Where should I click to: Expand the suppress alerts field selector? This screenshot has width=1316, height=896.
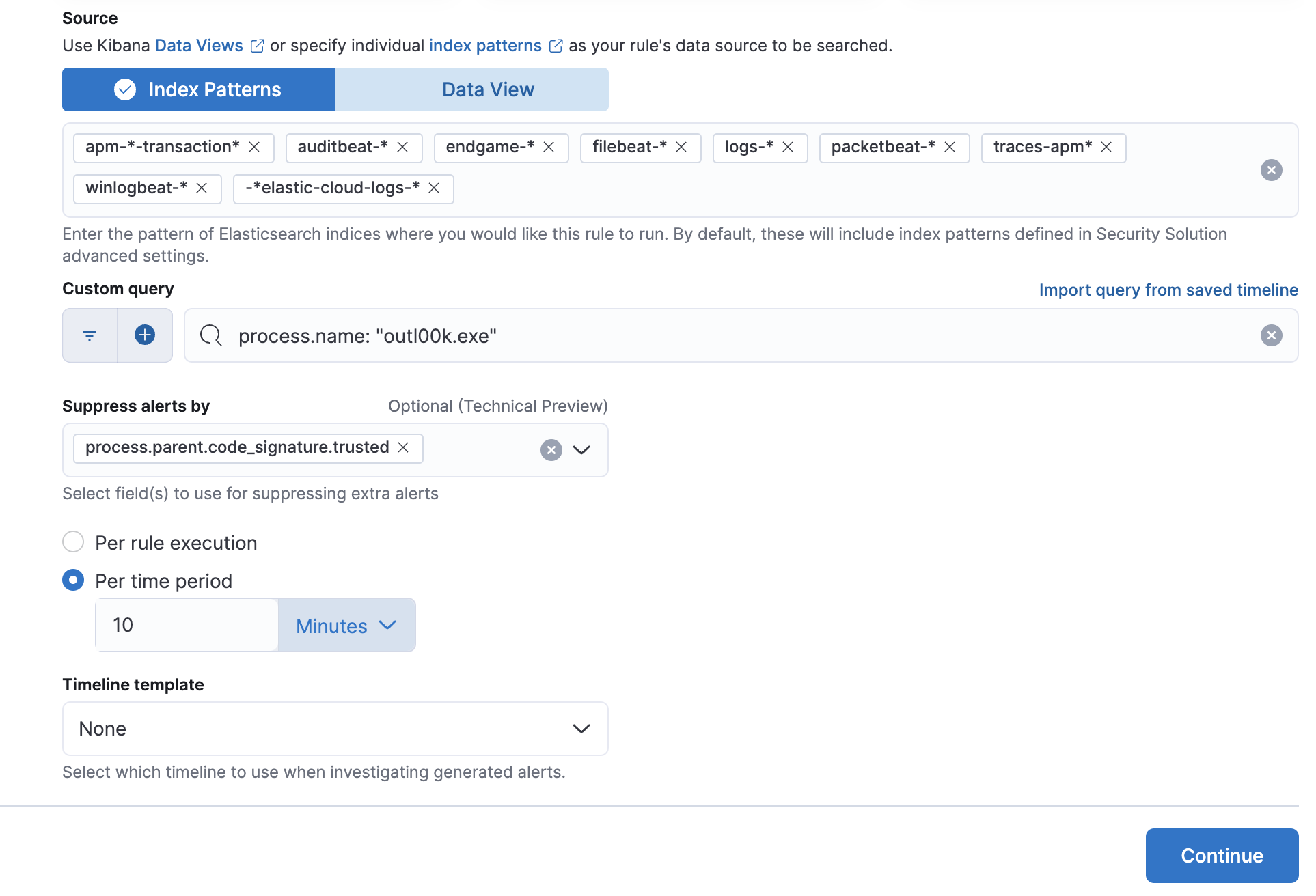pos(582,449)
